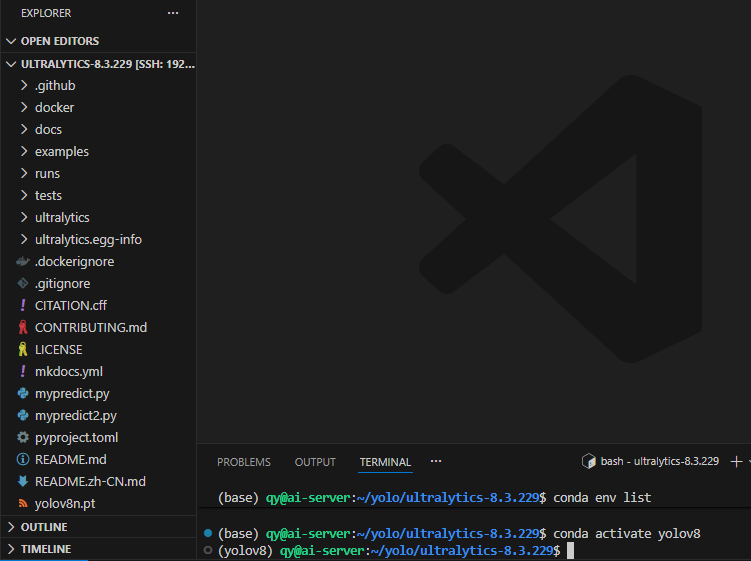Click the CITATION.cff exclamation icon
Image resolution: width=751 pixels, height=561 pixels.
(x=23, y=305)
